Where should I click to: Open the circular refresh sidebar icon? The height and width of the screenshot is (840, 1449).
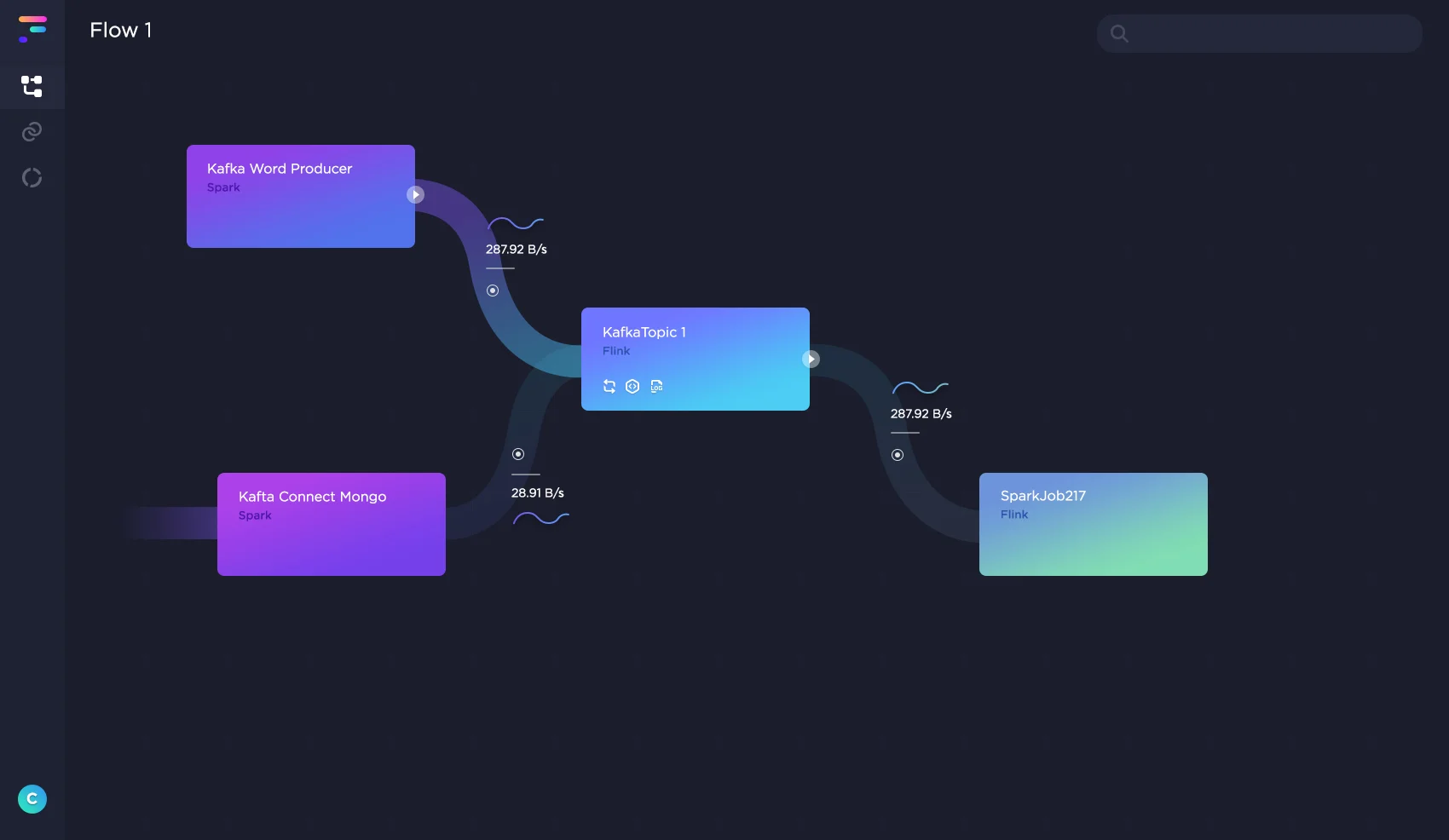click(x=32, y=177)
